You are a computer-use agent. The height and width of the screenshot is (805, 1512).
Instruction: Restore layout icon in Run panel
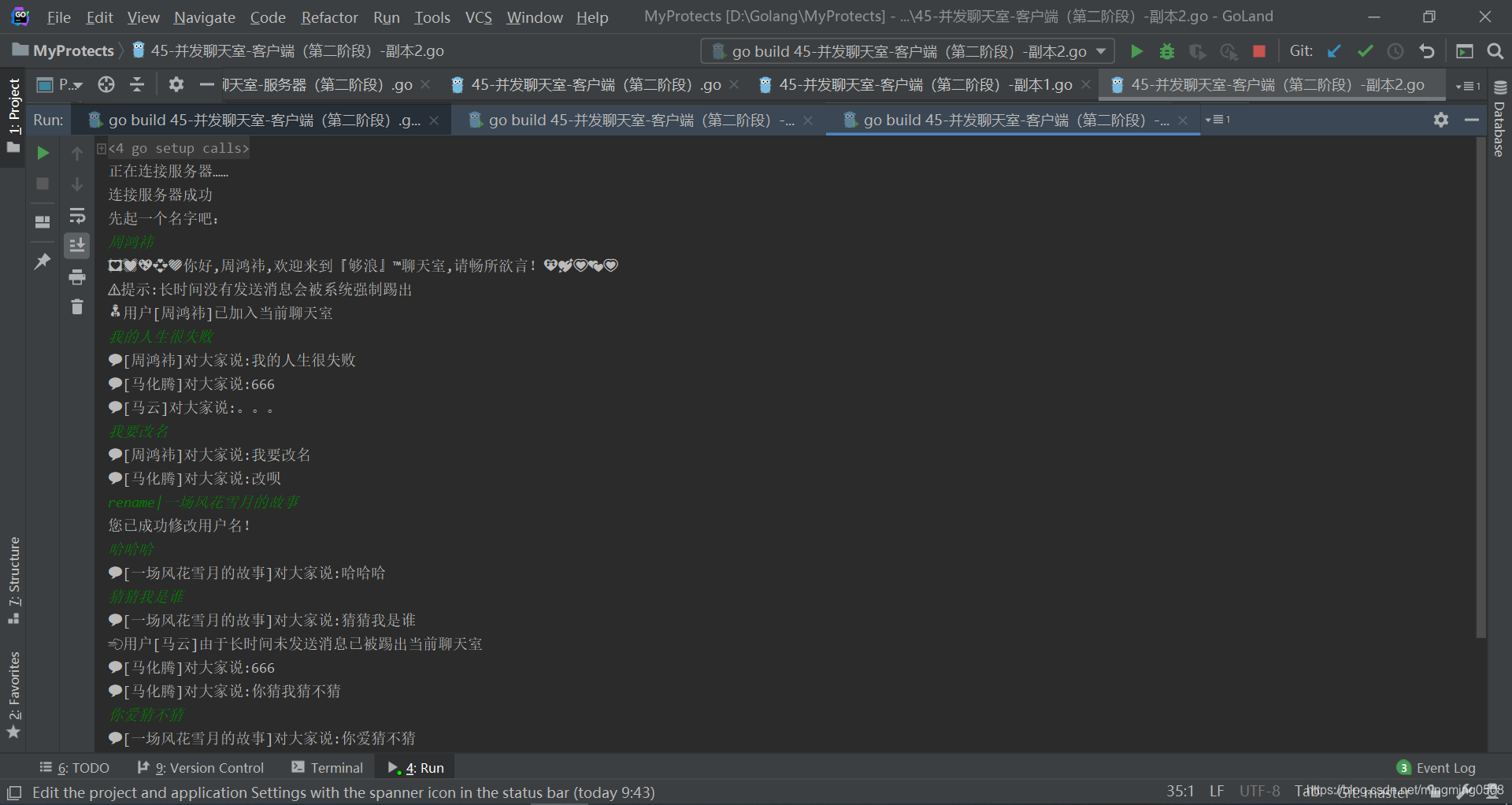point(43,222)
